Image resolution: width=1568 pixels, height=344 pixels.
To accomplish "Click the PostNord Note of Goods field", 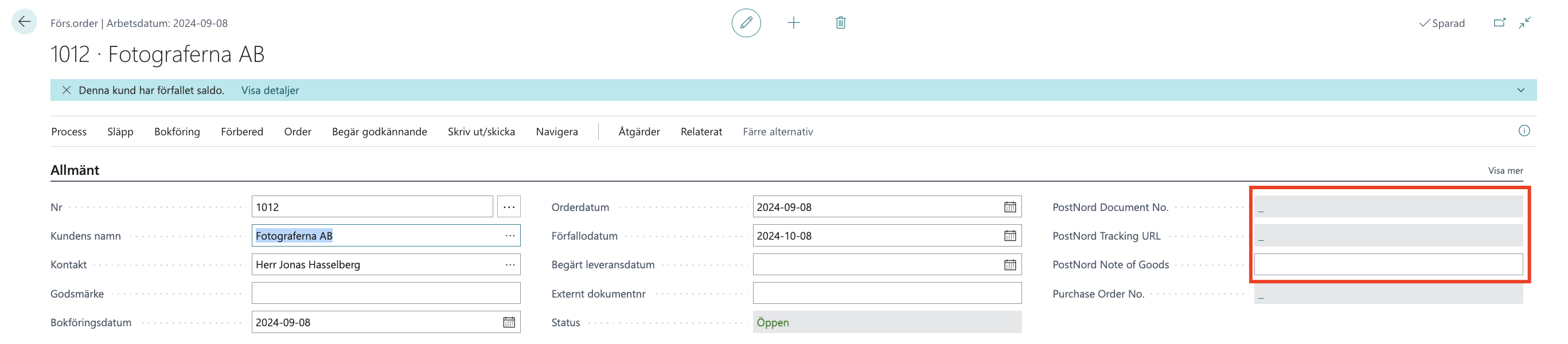I will click(1388, 264).
